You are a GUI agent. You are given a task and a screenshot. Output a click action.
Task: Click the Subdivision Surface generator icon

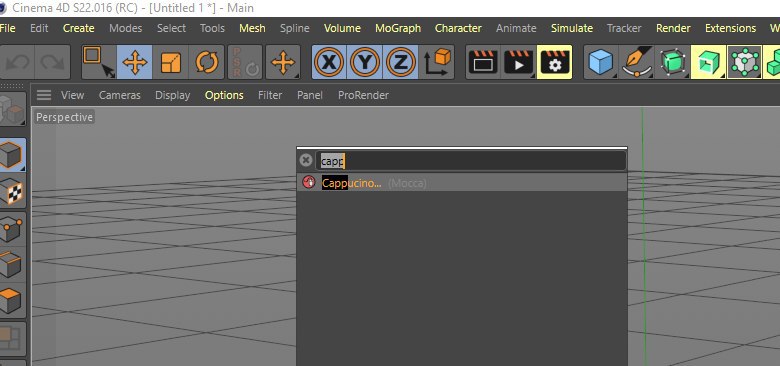click(673, 63)
